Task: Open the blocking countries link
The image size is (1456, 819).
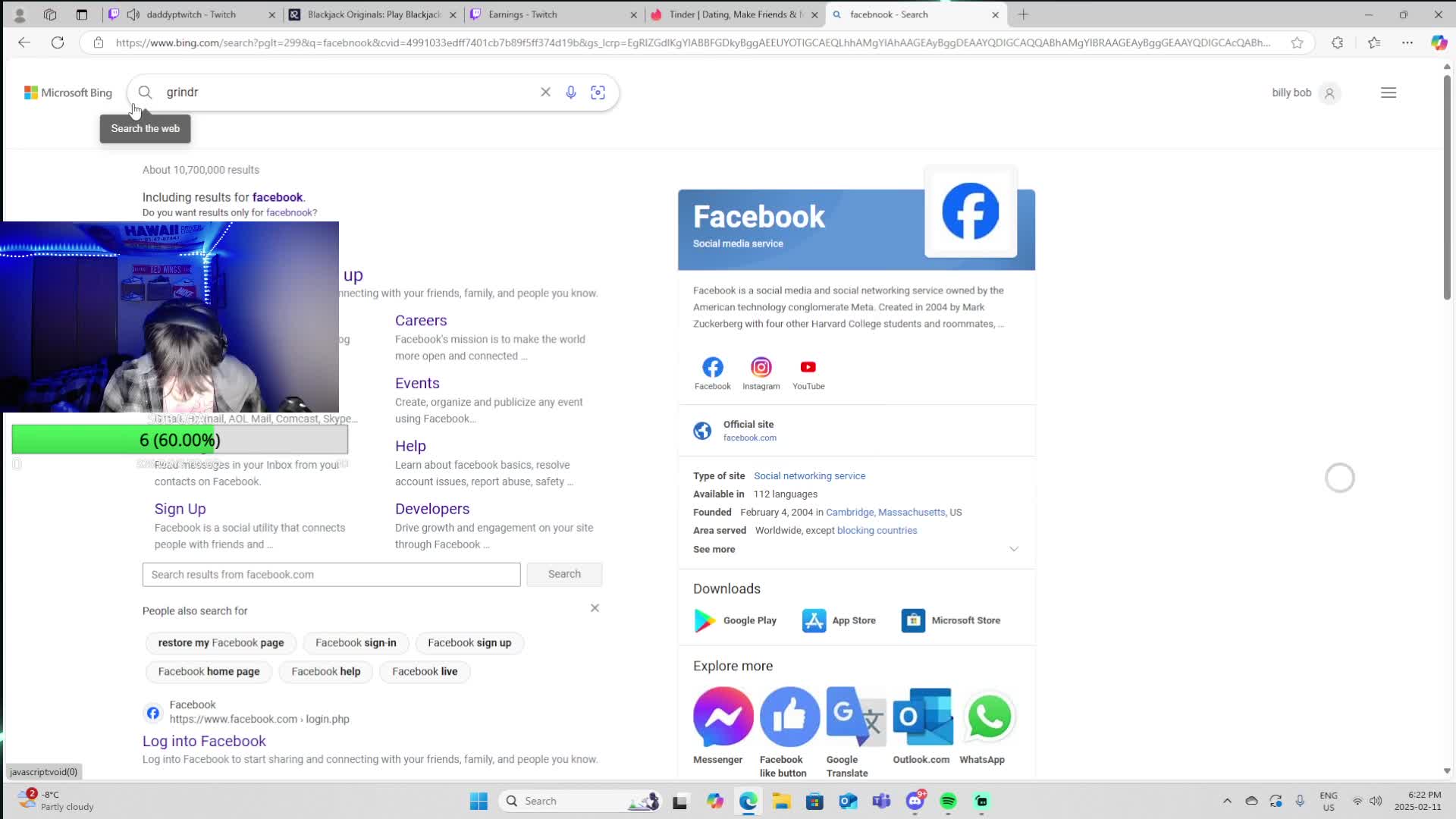Action: 877,531
